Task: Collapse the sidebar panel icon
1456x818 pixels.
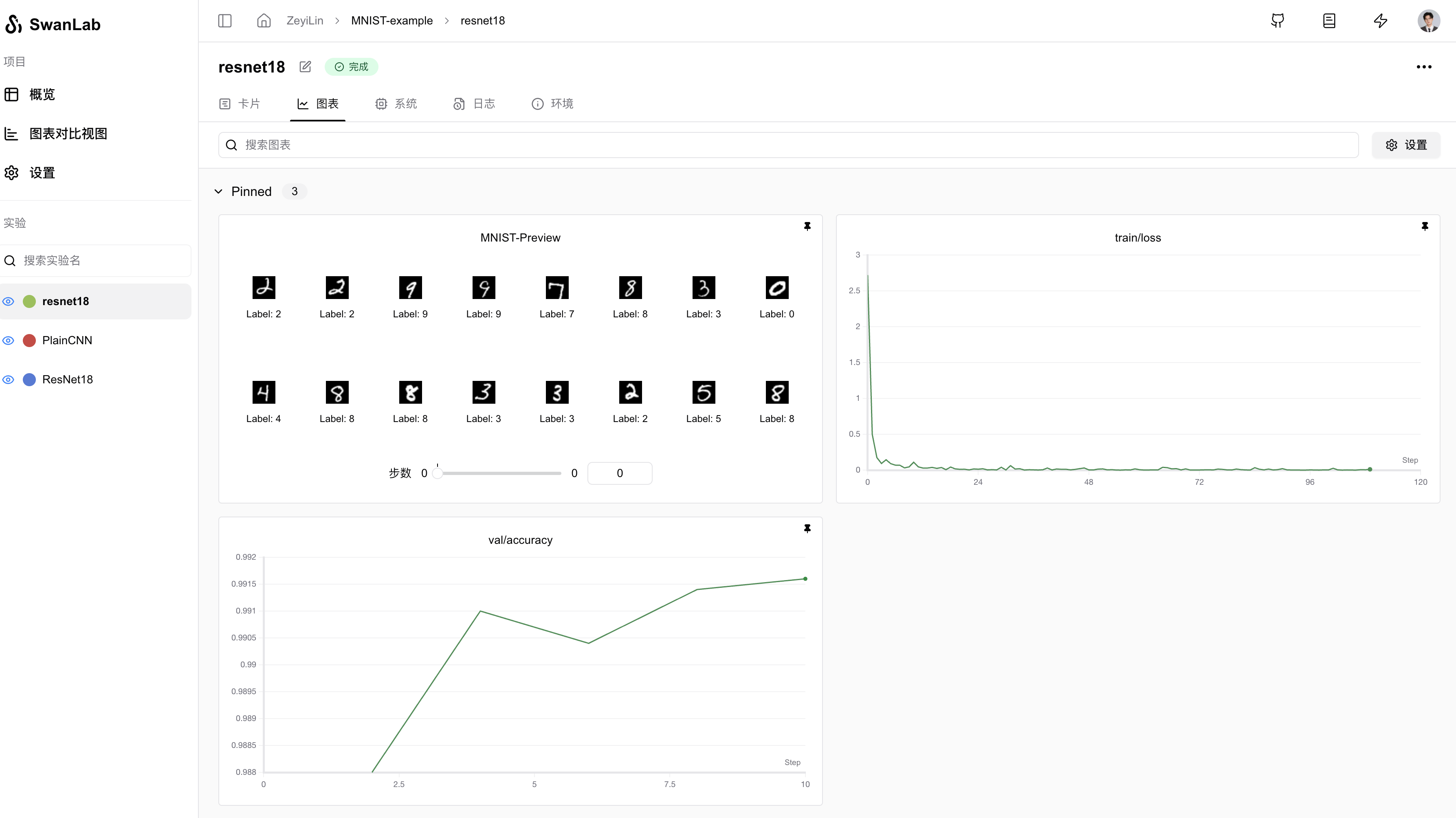Action: 224,21
